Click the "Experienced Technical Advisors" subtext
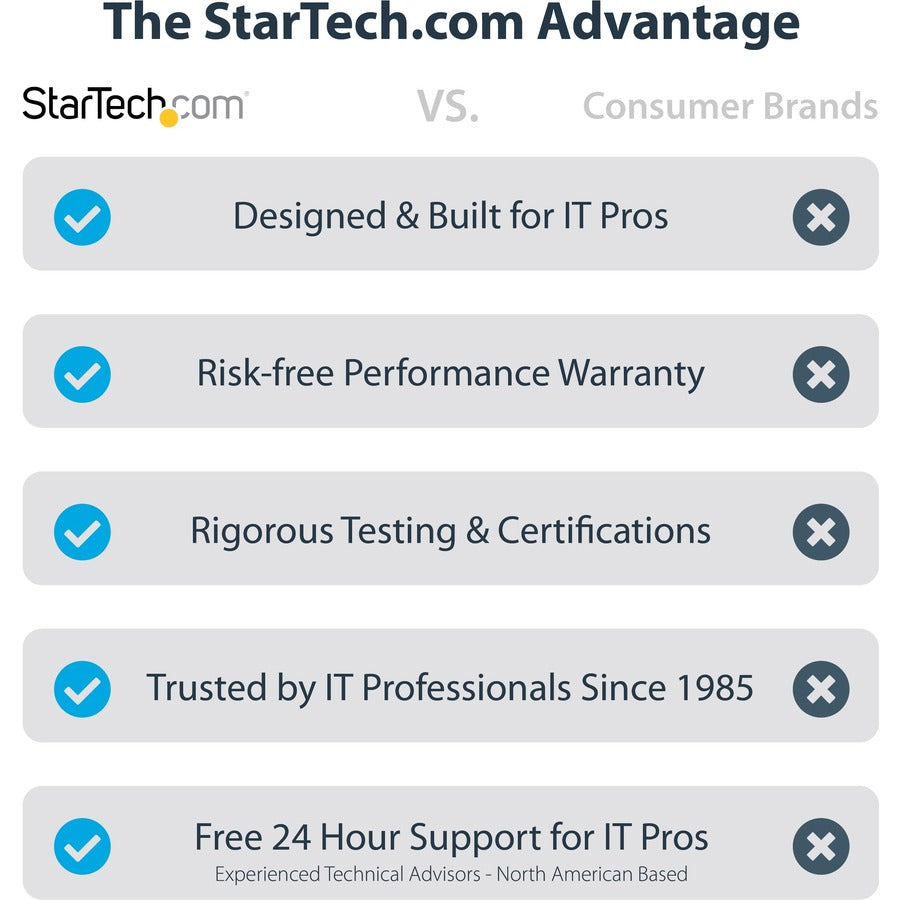The height and width of the screenshot is (900, 900). pos(451,874)
